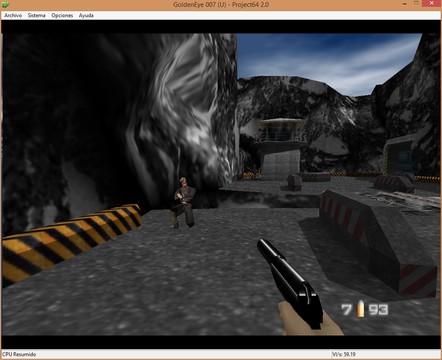The image size is (442, 360).
Task: Click the crouching enemy soldier
Action: (x=182, y=203)
